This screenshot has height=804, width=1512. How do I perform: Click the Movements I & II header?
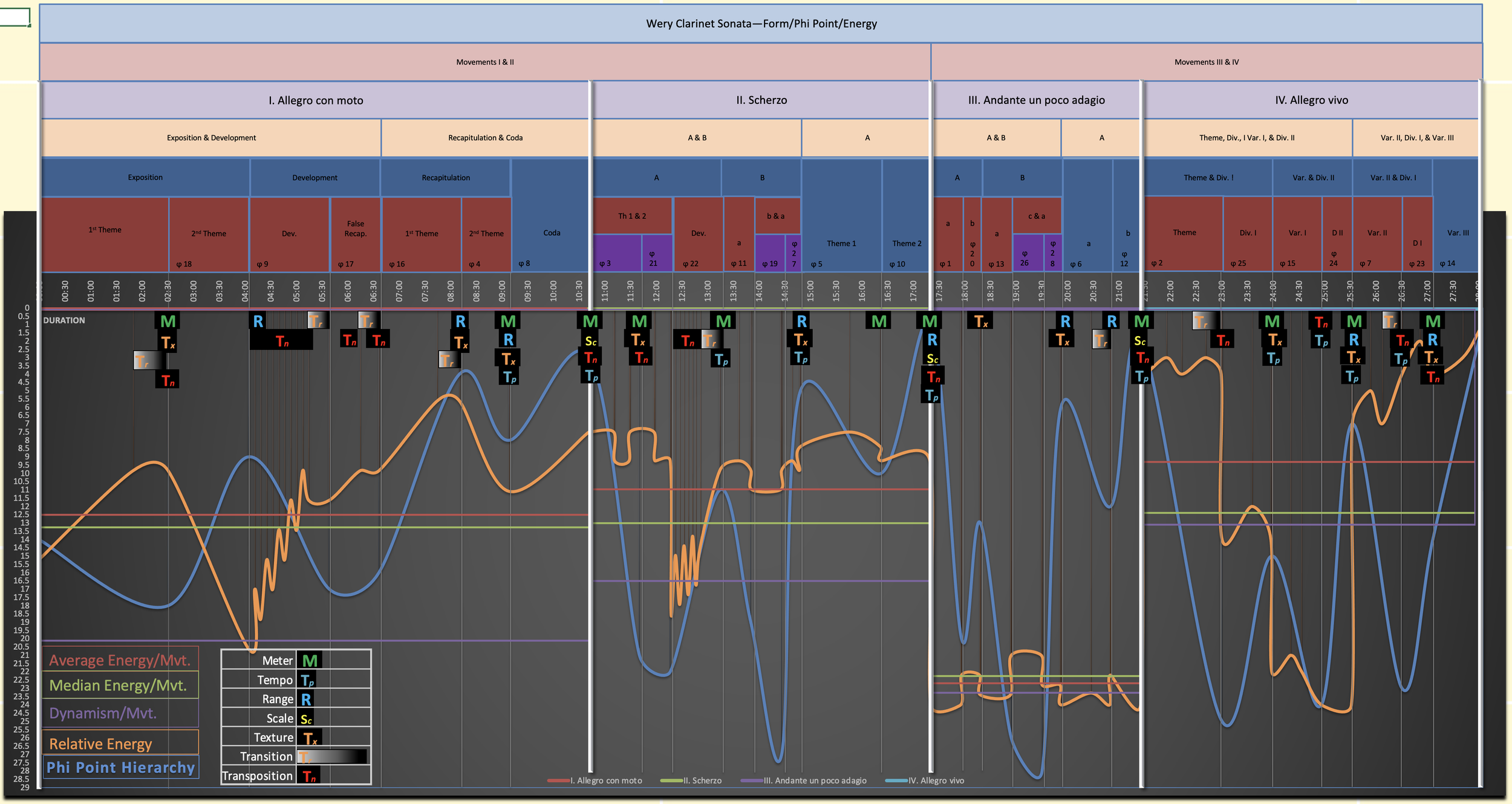(485, 62)
